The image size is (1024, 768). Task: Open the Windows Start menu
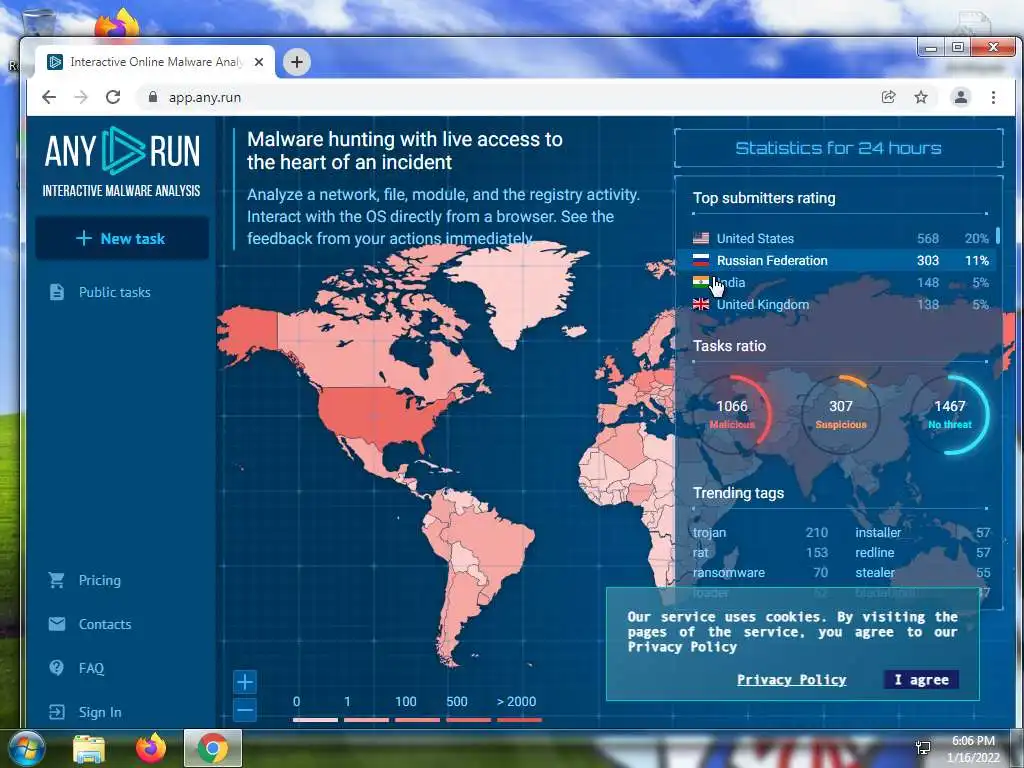coord(27,749)
